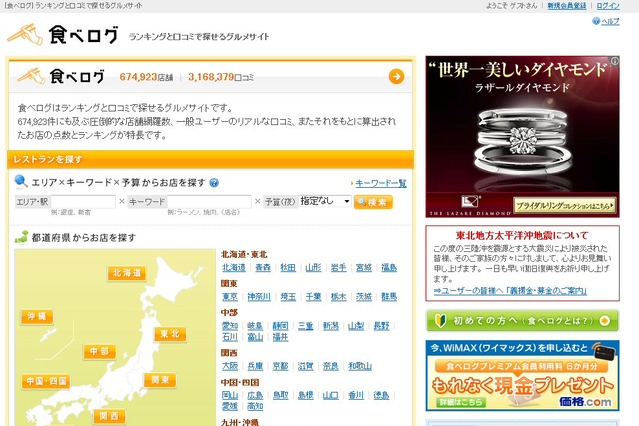Open the 静岡 prefecture link
The image size is (639, 426).
280,326
